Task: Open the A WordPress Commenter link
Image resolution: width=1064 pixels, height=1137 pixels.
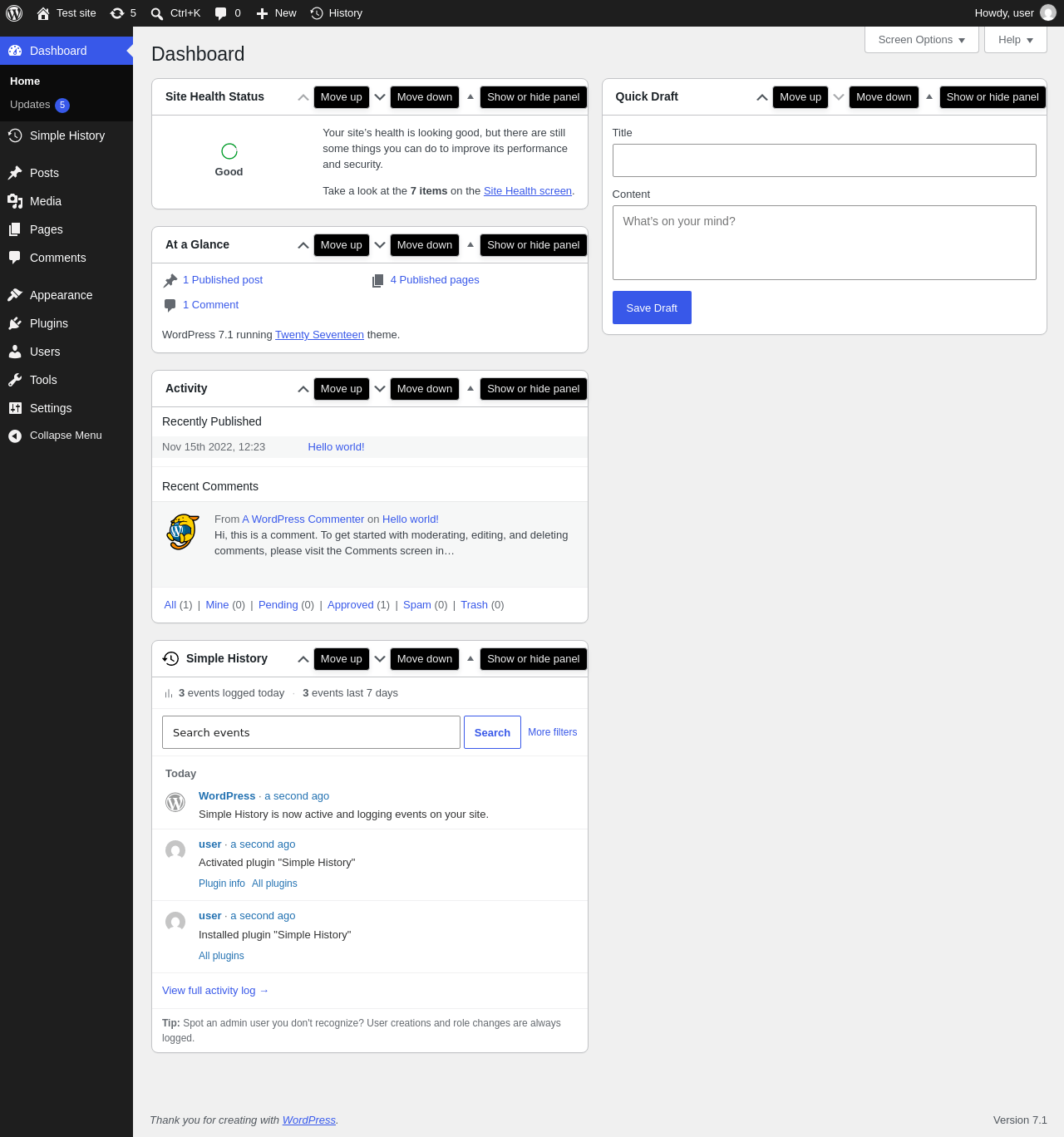Action: point(303,519)
